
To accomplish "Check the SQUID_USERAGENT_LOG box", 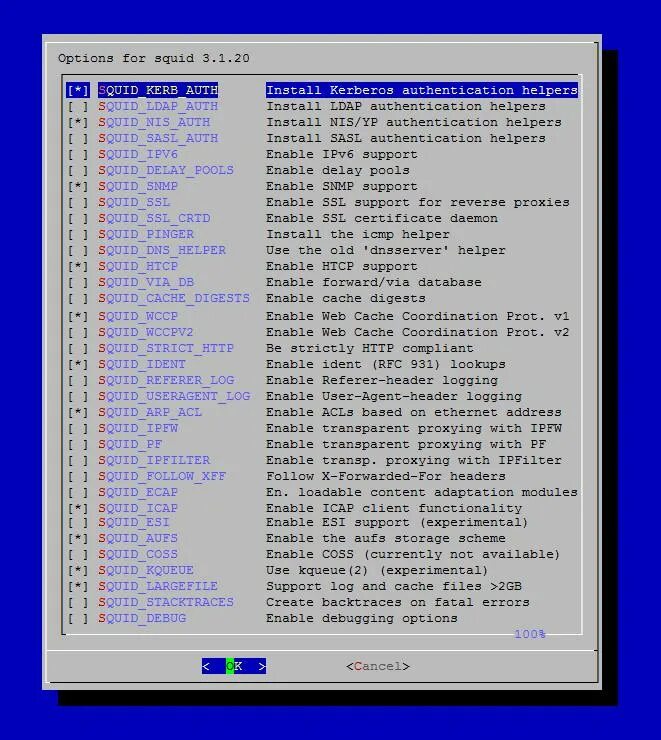I will 78,397.
